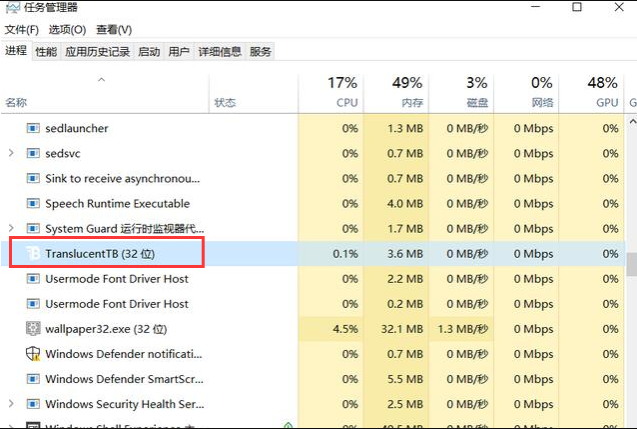637x429 pixels.
Task: Click the TranslucentTB app icon
Action: (x=33, y=254)
